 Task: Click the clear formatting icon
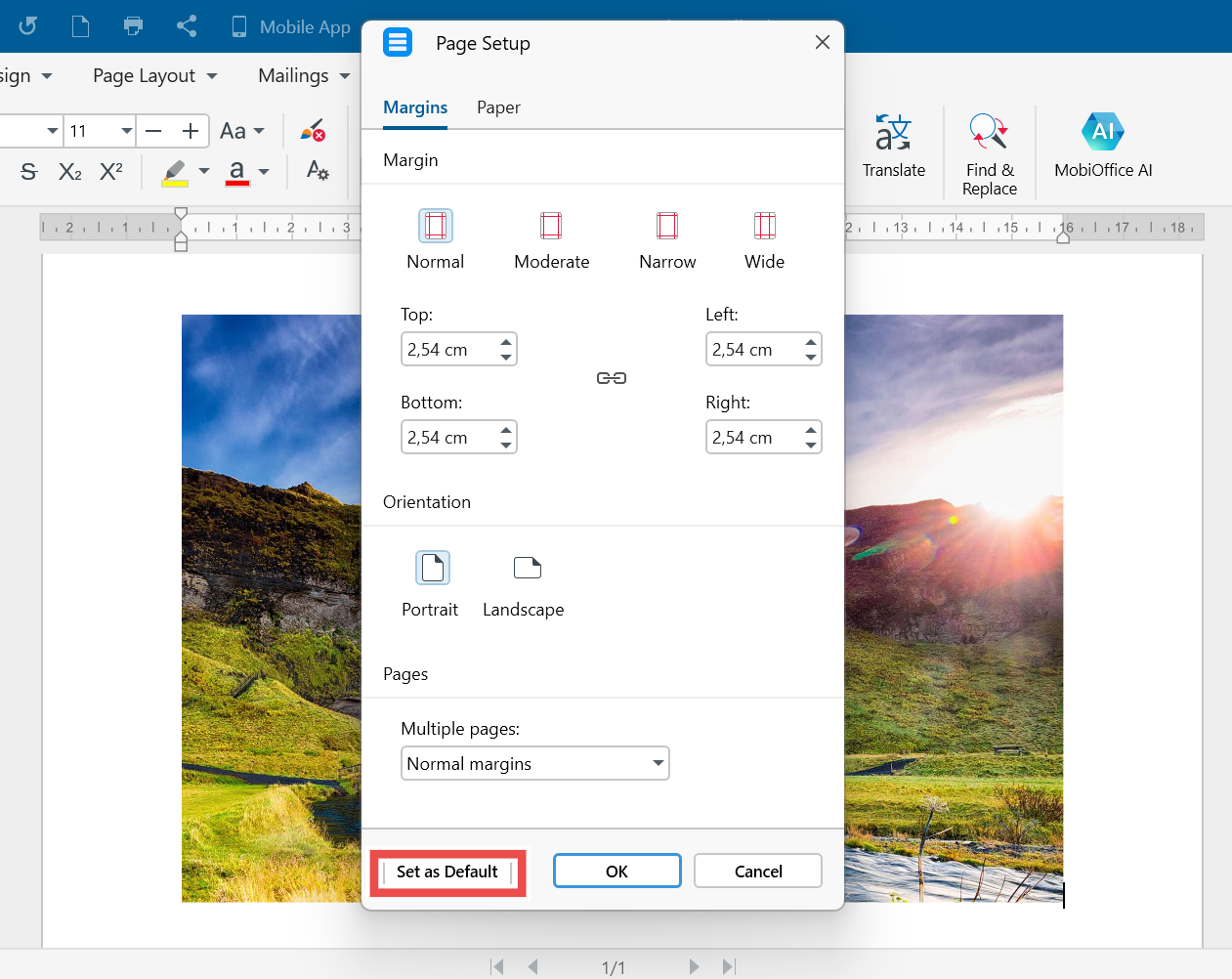pyautogui.click(x=313, y=131)
